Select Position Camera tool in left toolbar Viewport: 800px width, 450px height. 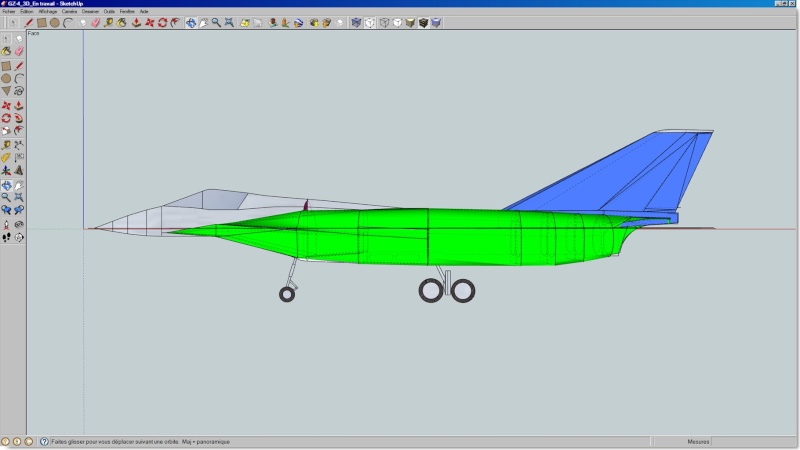6,224
